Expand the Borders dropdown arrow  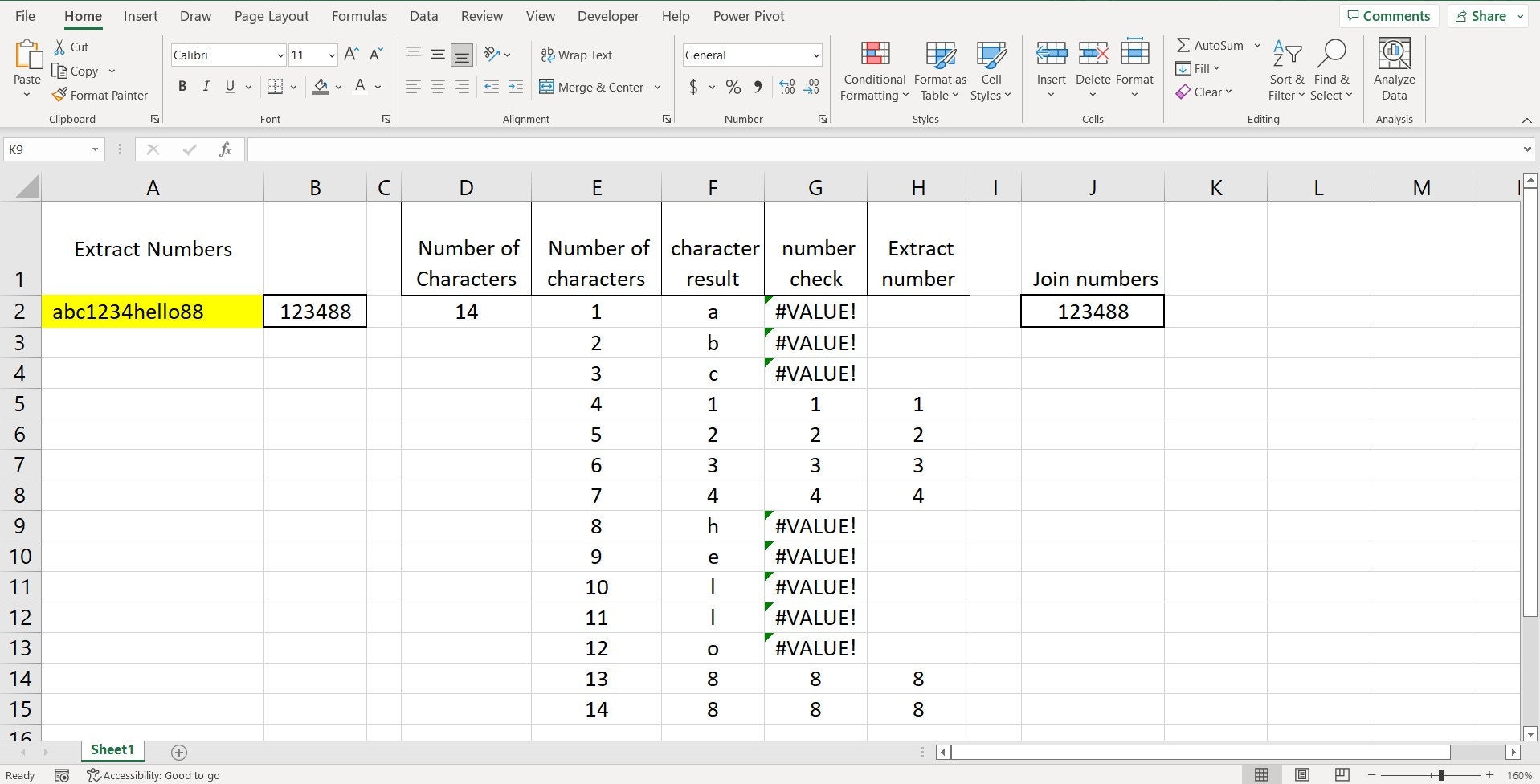(x=294, y=87)
